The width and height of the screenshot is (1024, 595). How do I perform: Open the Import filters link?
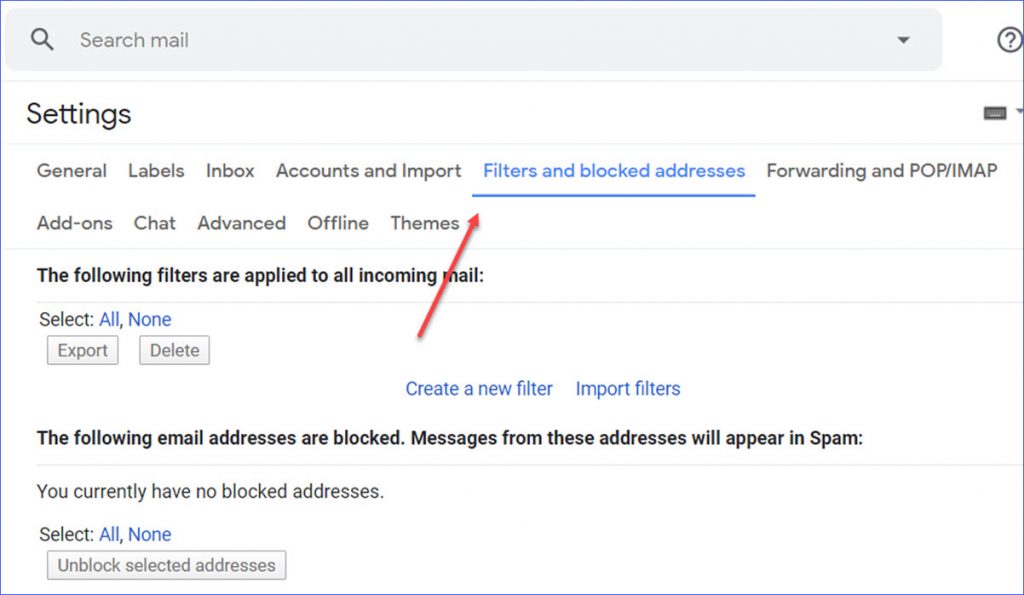coord(628,389)
